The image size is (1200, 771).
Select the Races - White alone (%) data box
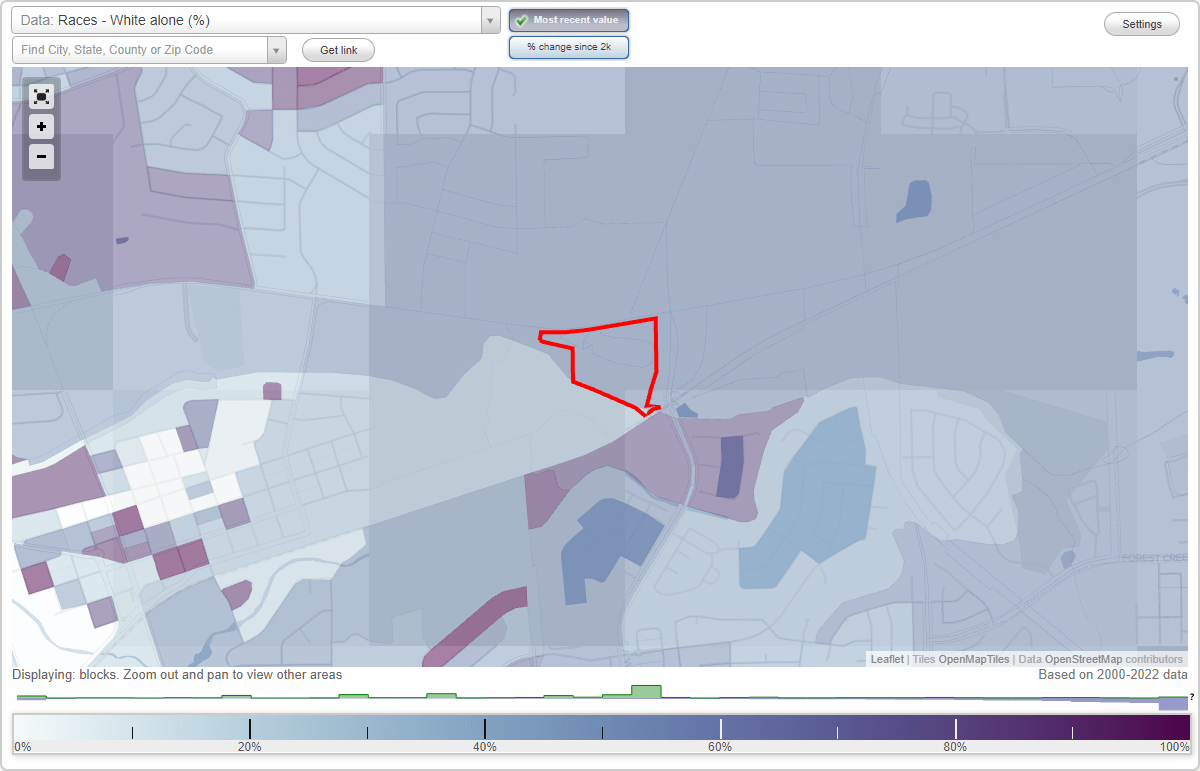(x=246, y=20)
